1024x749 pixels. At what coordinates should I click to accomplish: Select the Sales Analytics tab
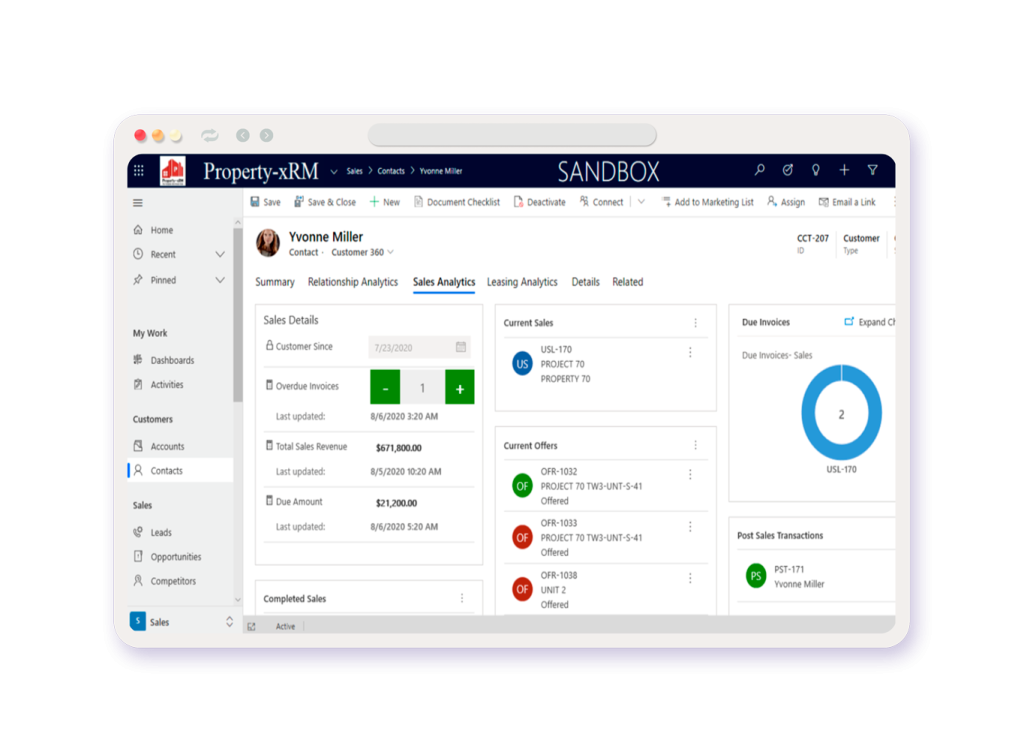444,282
